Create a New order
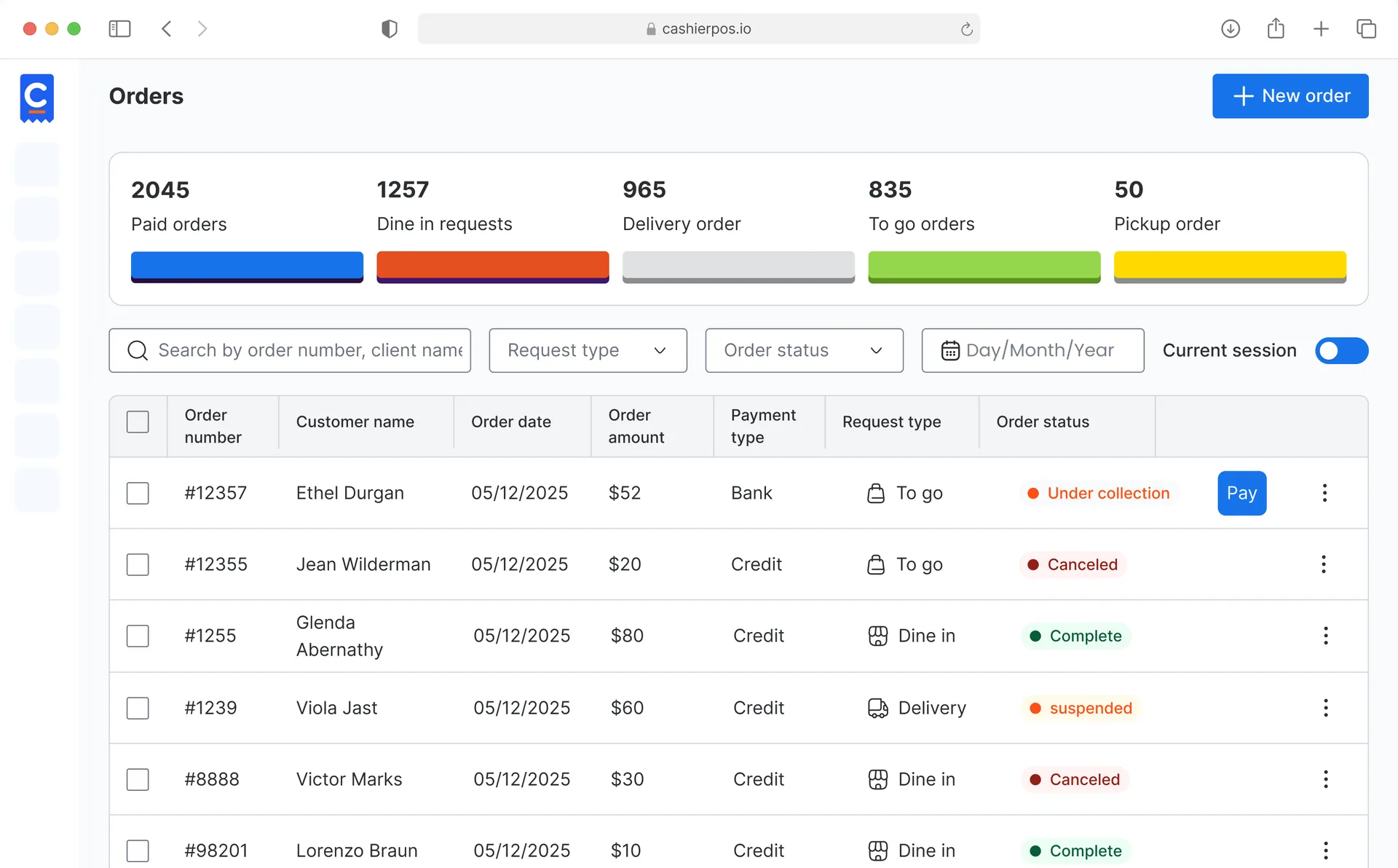Screen dimensions: 1398x868 pos(1290,95)
